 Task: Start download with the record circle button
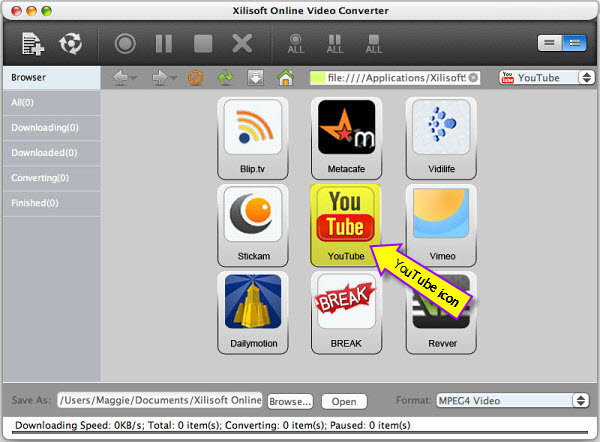[x=125, y=43]
